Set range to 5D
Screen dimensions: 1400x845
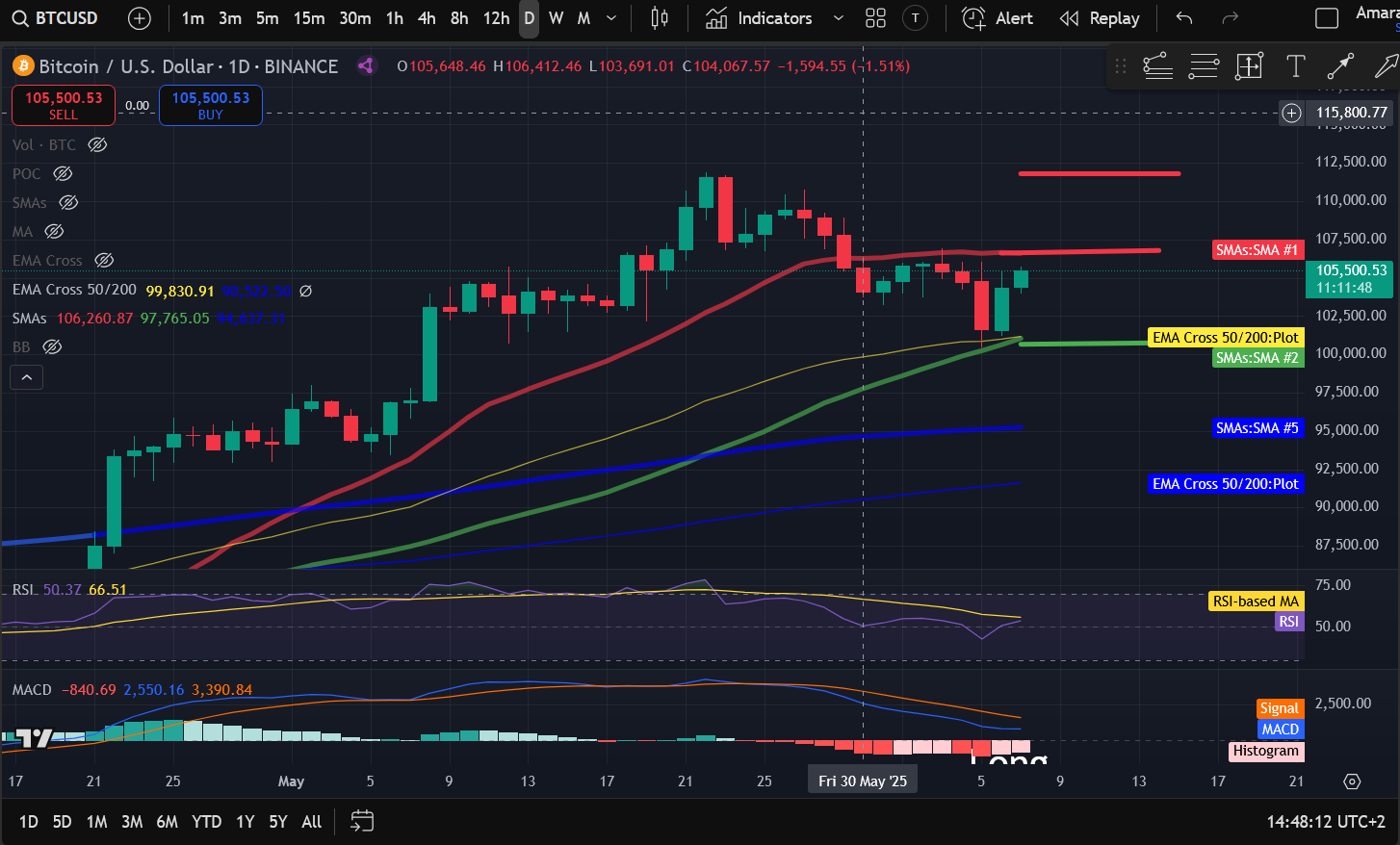click(62, 822)
